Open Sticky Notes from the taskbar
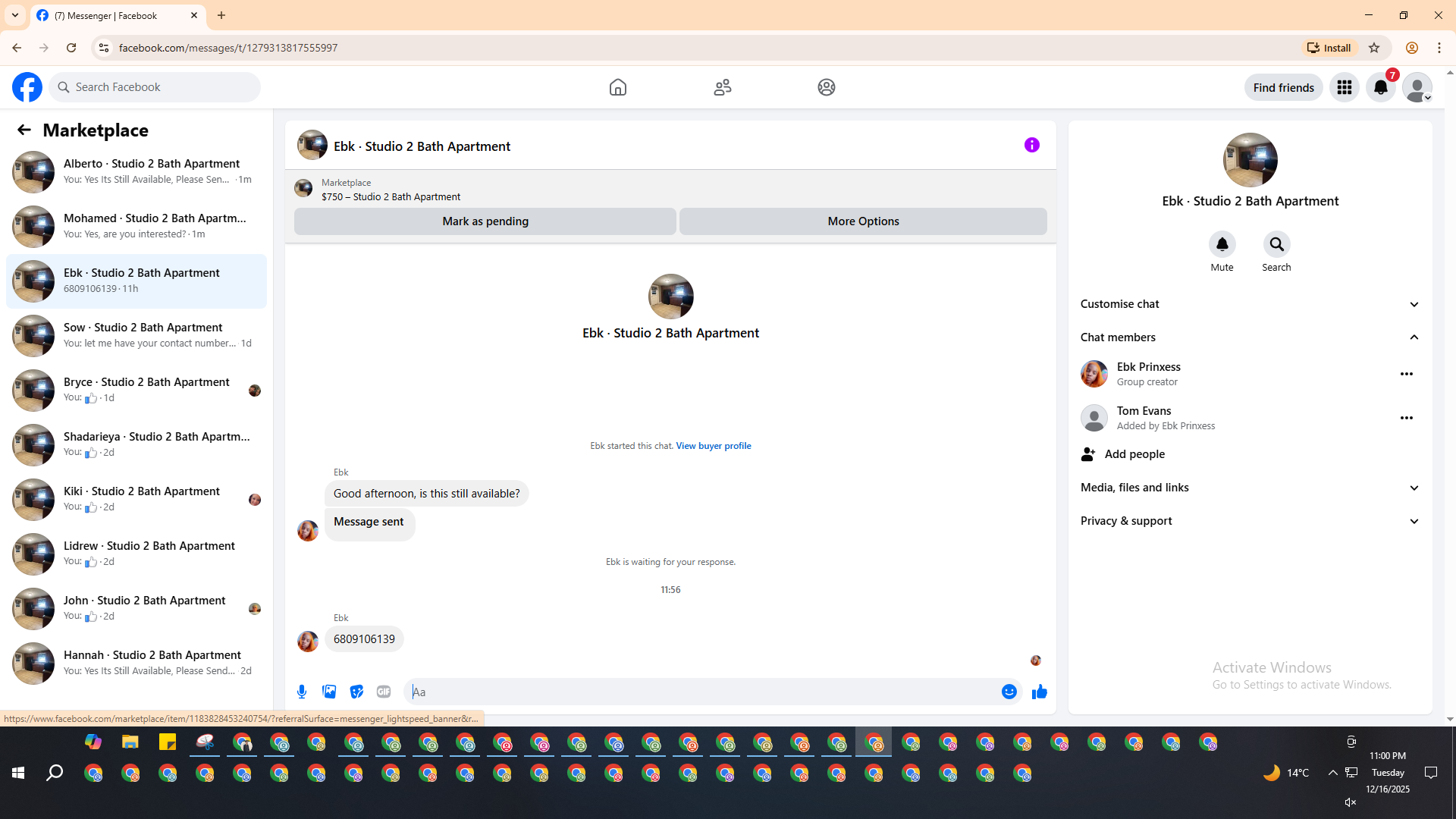Screen dimensions: 1456x819 pos(168,742)
